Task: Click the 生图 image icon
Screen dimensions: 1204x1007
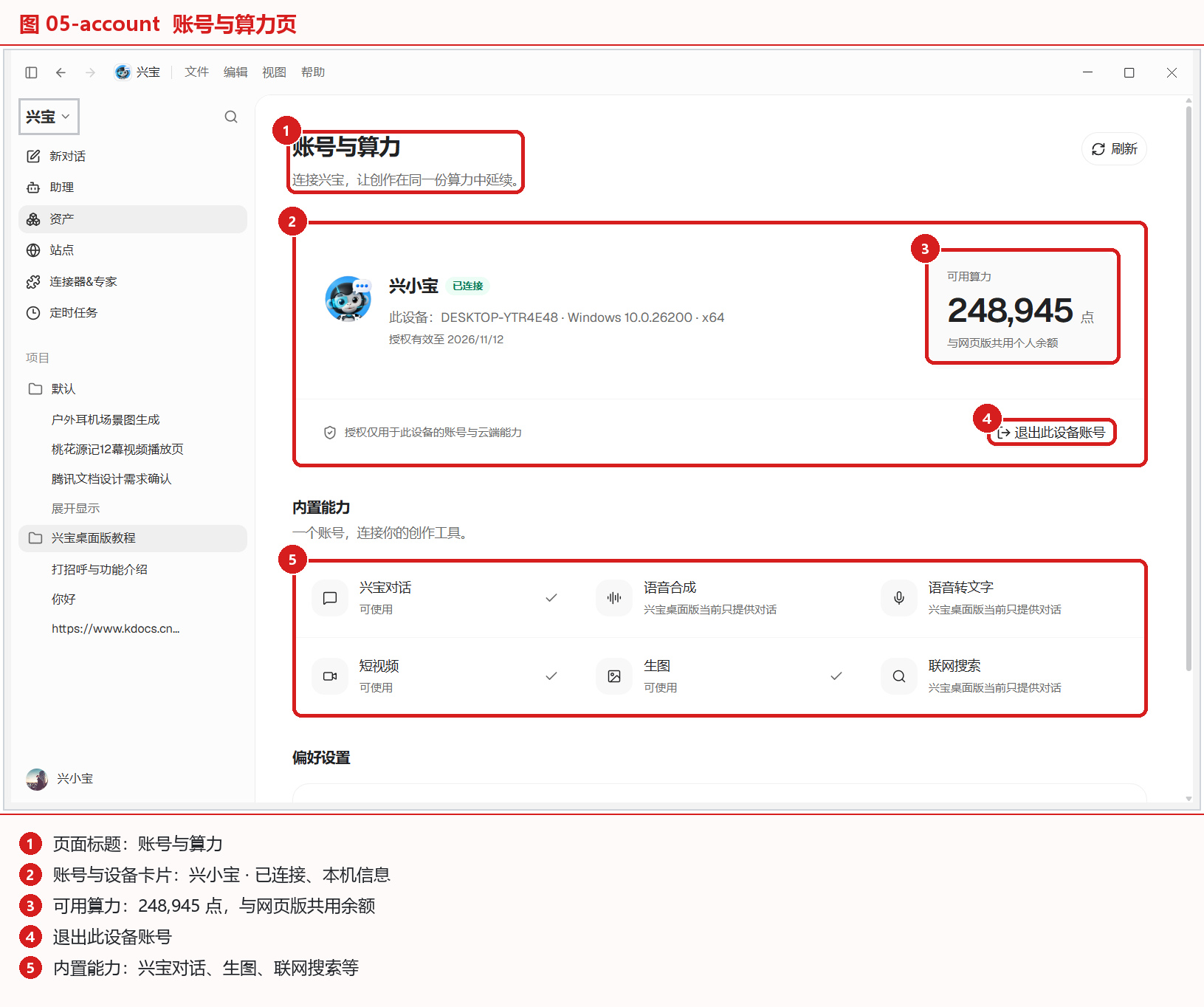Action: pos(614,676)
